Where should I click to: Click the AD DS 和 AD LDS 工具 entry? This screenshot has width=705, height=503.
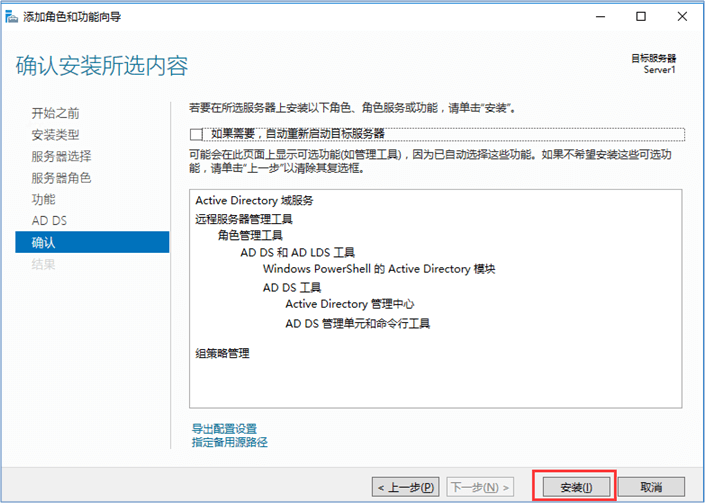click(x=298, y=252)
